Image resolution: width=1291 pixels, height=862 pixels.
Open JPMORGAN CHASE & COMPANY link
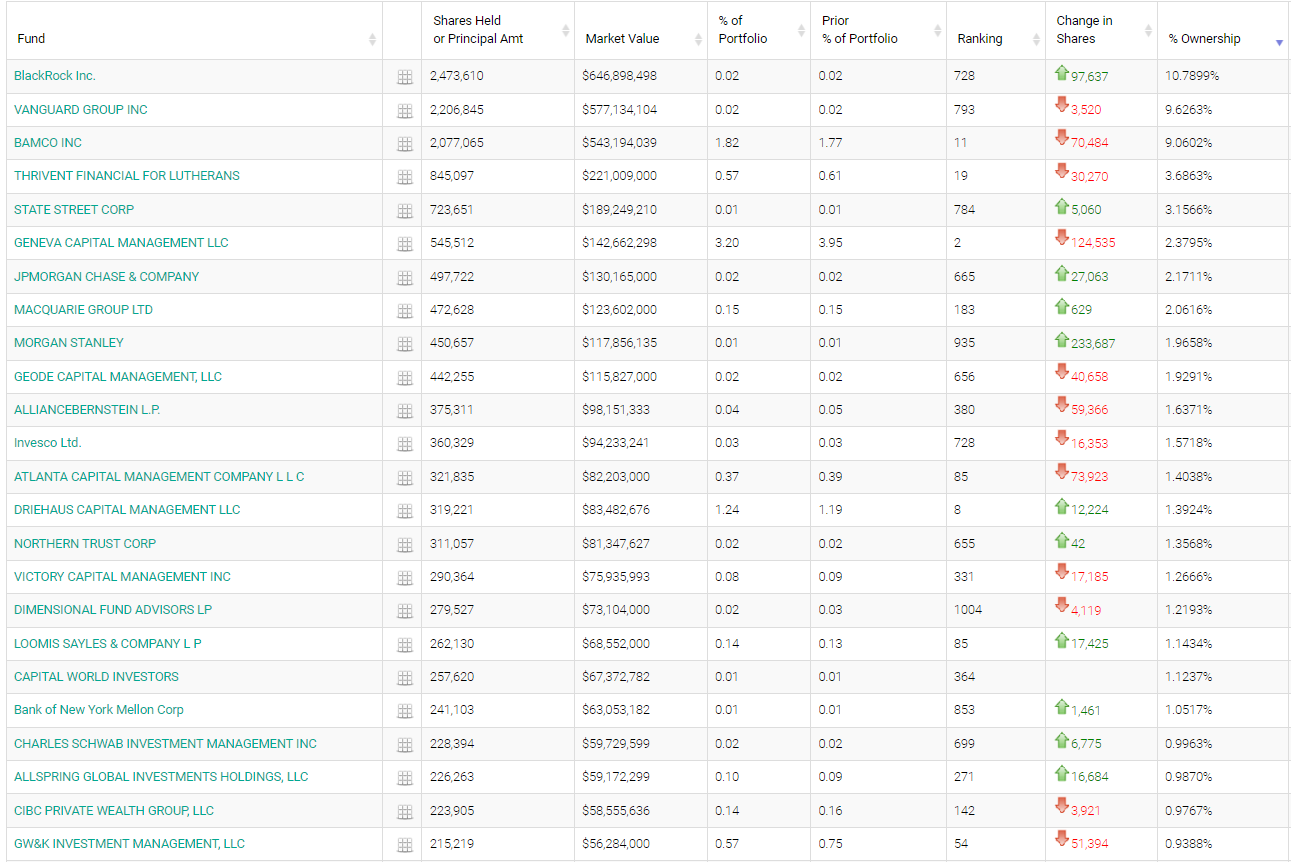click(107, 277)
